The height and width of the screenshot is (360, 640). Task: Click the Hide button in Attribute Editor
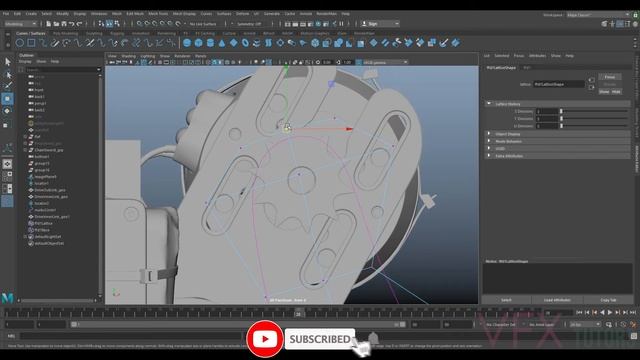click(616, 92)
